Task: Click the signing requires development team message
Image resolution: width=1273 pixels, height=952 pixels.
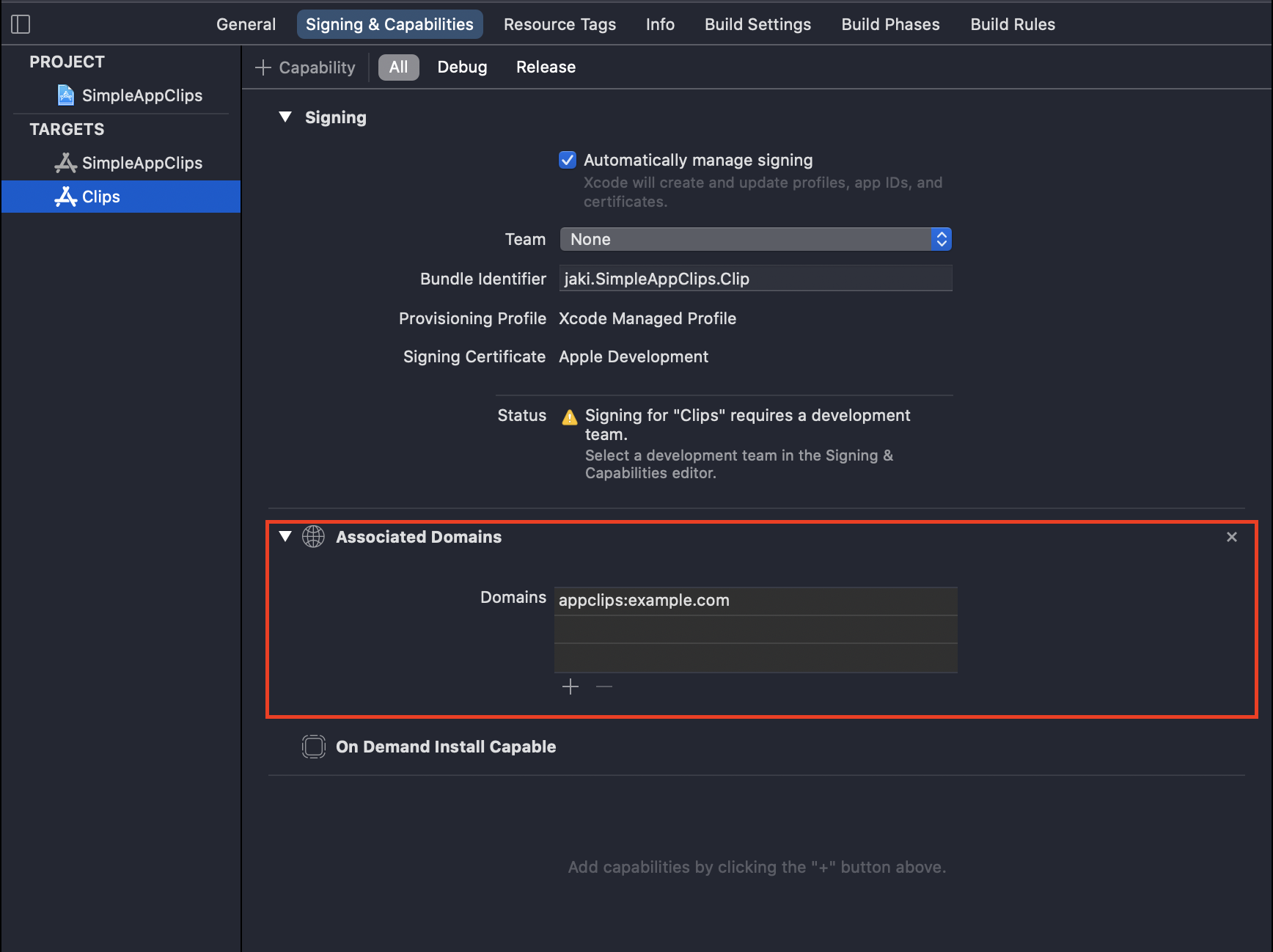Action: (x=747, y=425)
